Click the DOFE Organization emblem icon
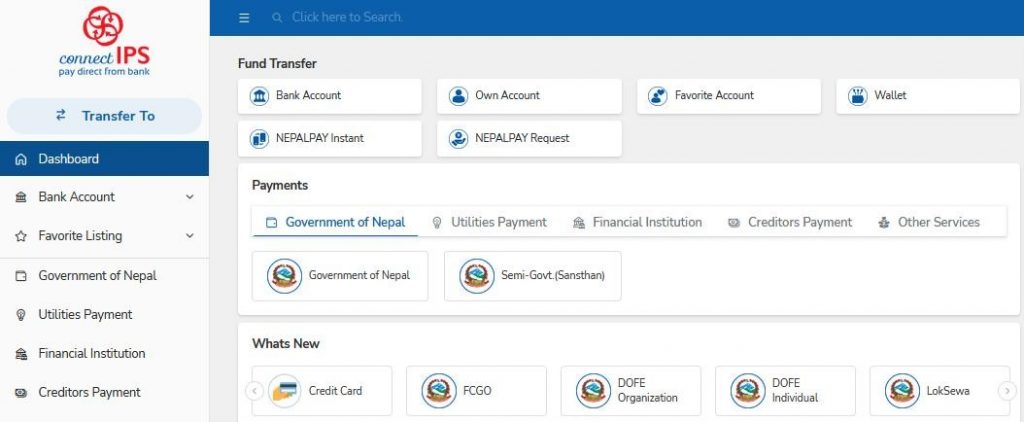 pos(594,391)
